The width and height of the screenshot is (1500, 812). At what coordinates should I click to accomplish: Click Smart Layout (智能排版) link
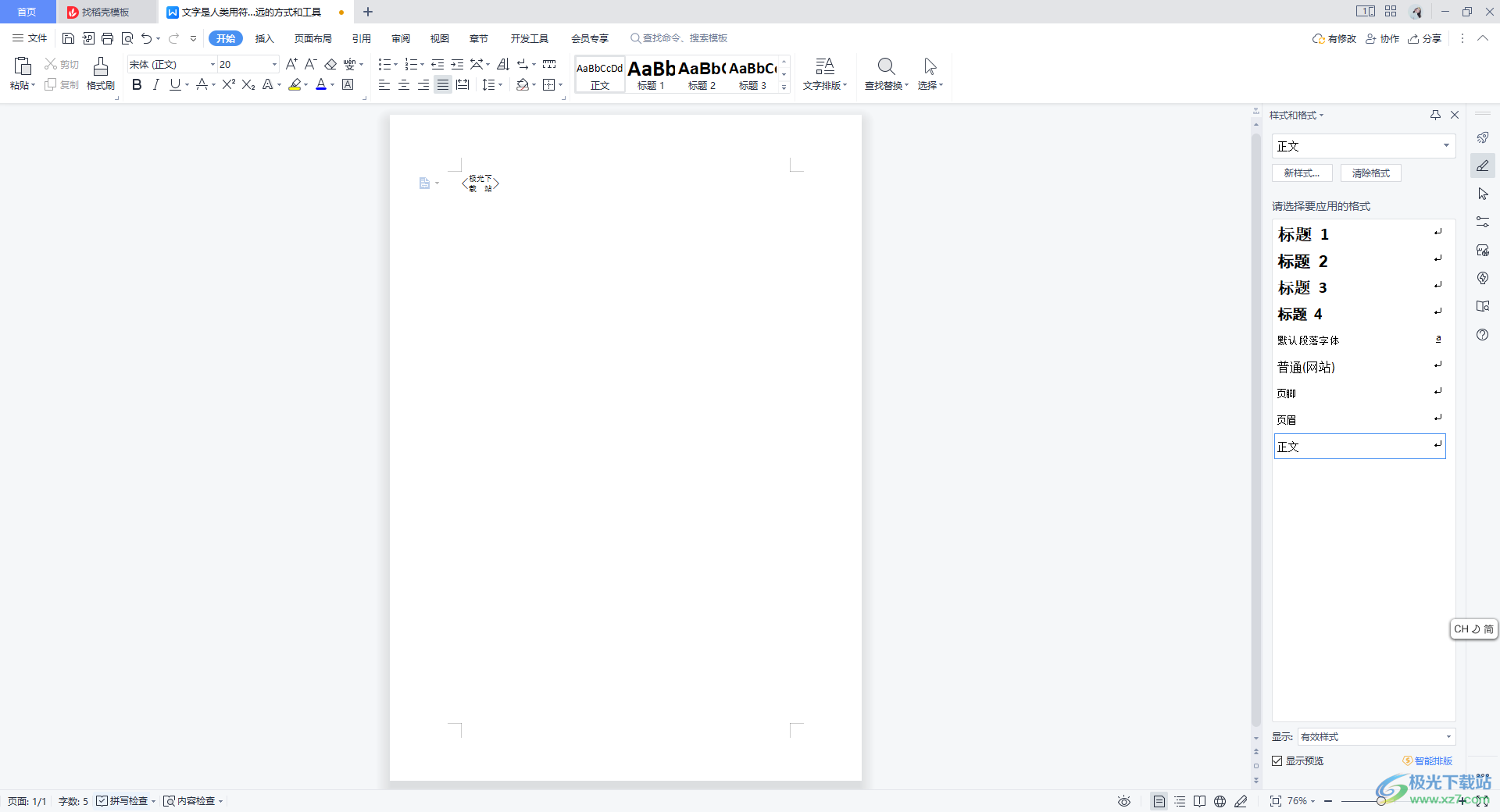[x=1427, y=760]
